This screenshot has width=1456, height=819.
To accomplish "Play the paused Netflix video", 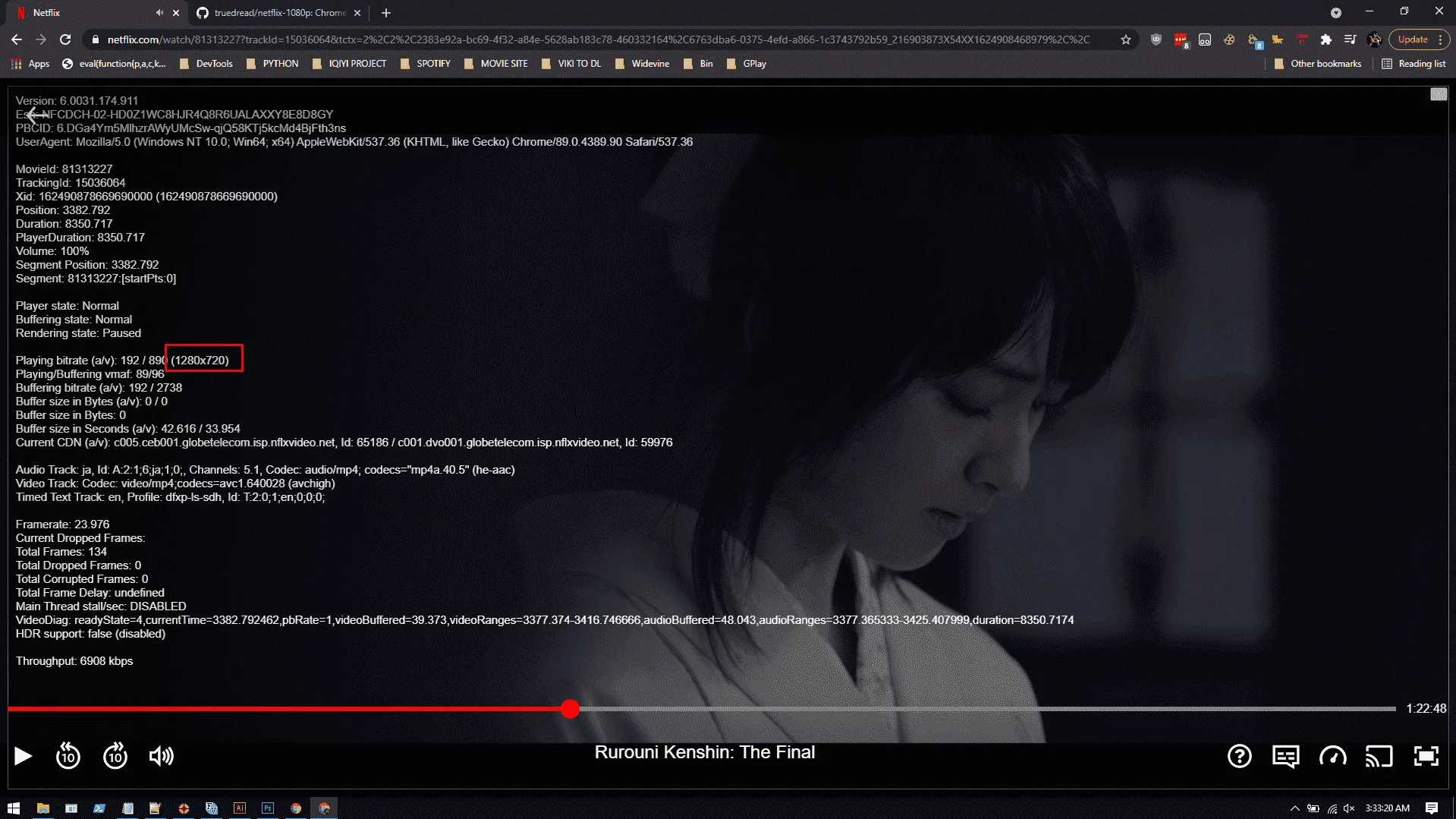I will [24, 756].
